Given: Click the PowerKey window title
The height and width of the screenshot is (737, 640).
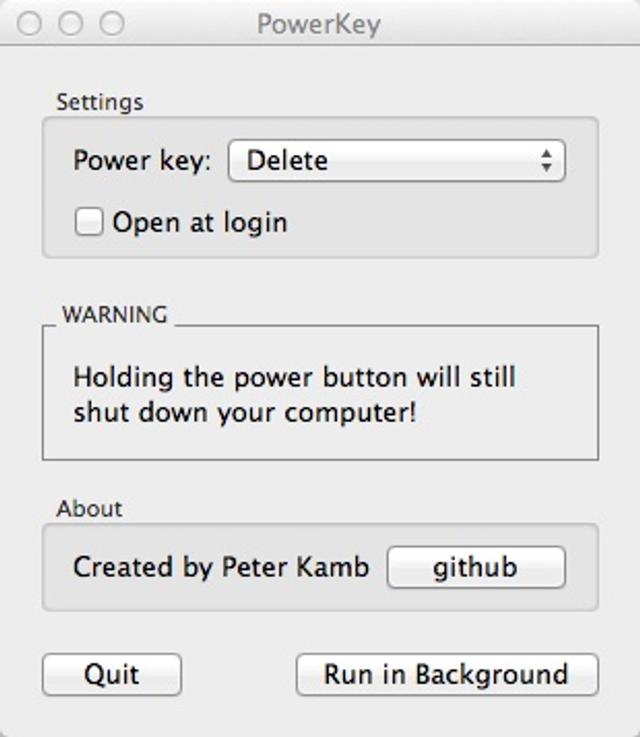Looking at the screenshot, I should point(319,23).
